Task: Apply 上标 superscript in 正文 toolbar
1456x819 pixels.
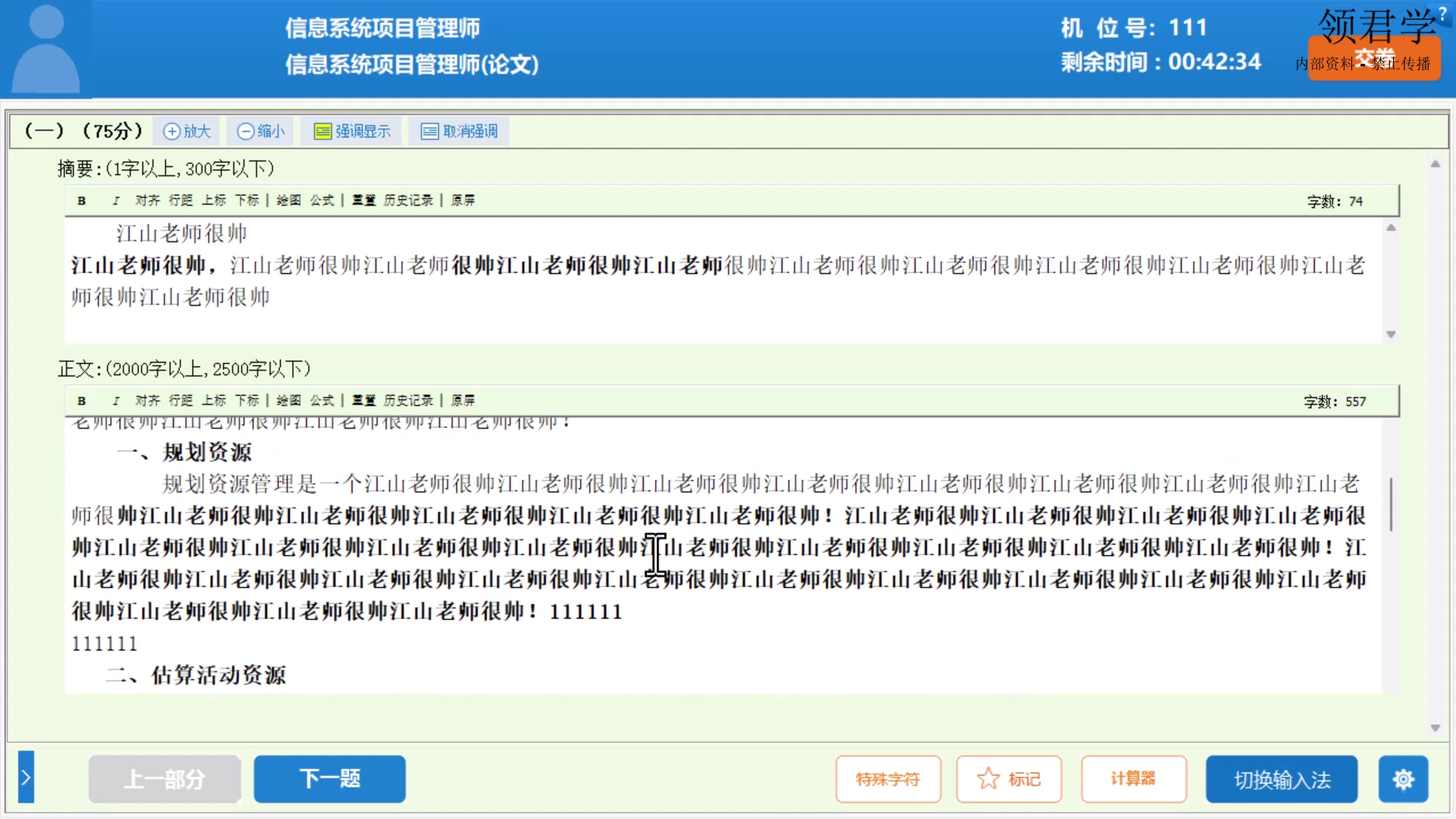Action: click(x=214, y=400)
